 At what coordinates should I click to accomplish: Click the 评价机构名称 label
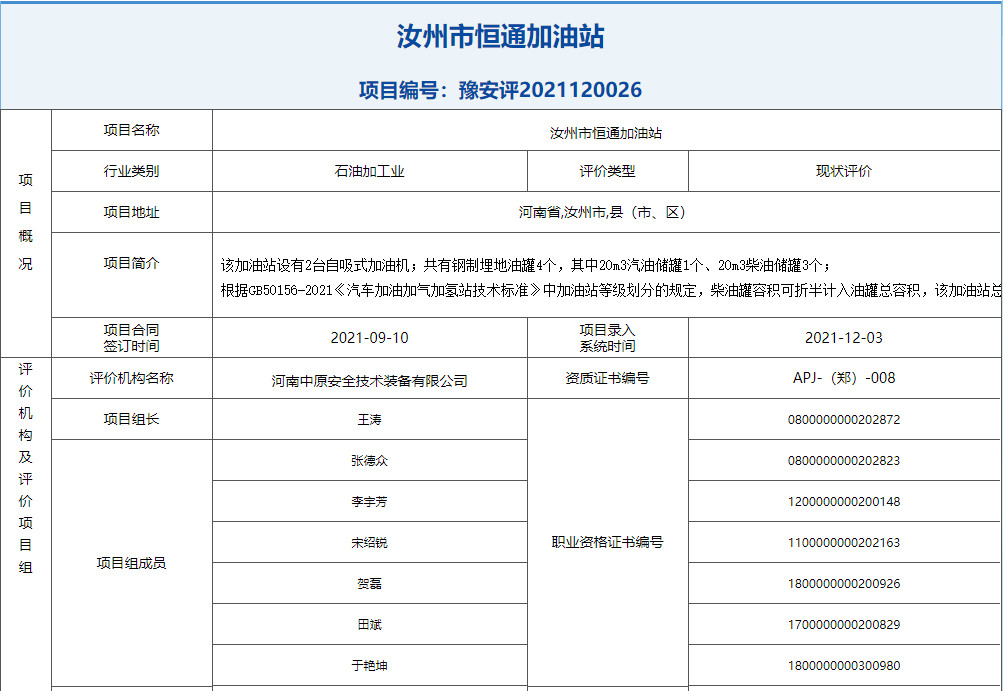point(131,378)
